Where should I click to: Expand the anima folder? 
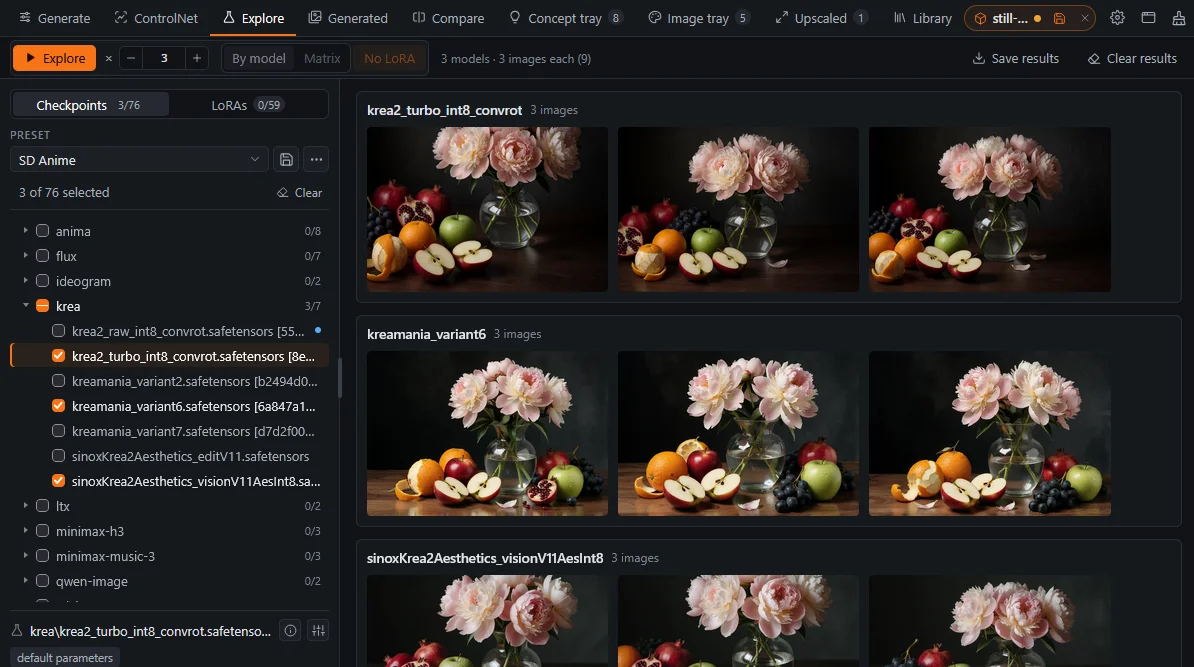point(26,231)
